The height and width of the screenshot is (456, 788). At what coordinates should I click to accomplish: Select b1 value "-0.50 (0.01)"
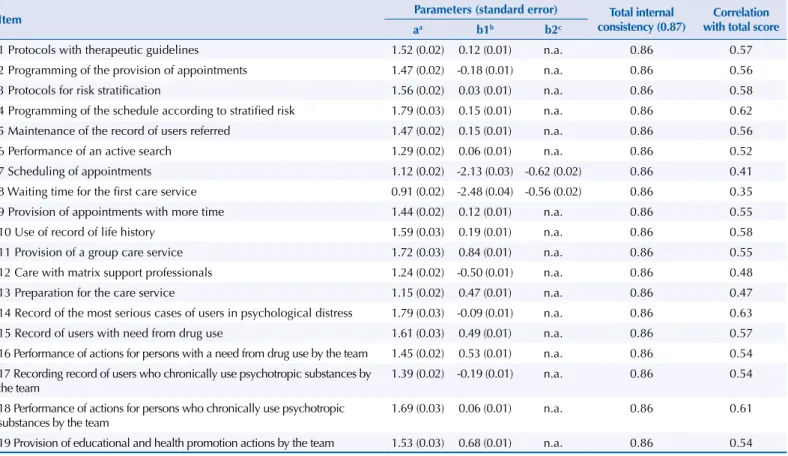coord(485,272)
